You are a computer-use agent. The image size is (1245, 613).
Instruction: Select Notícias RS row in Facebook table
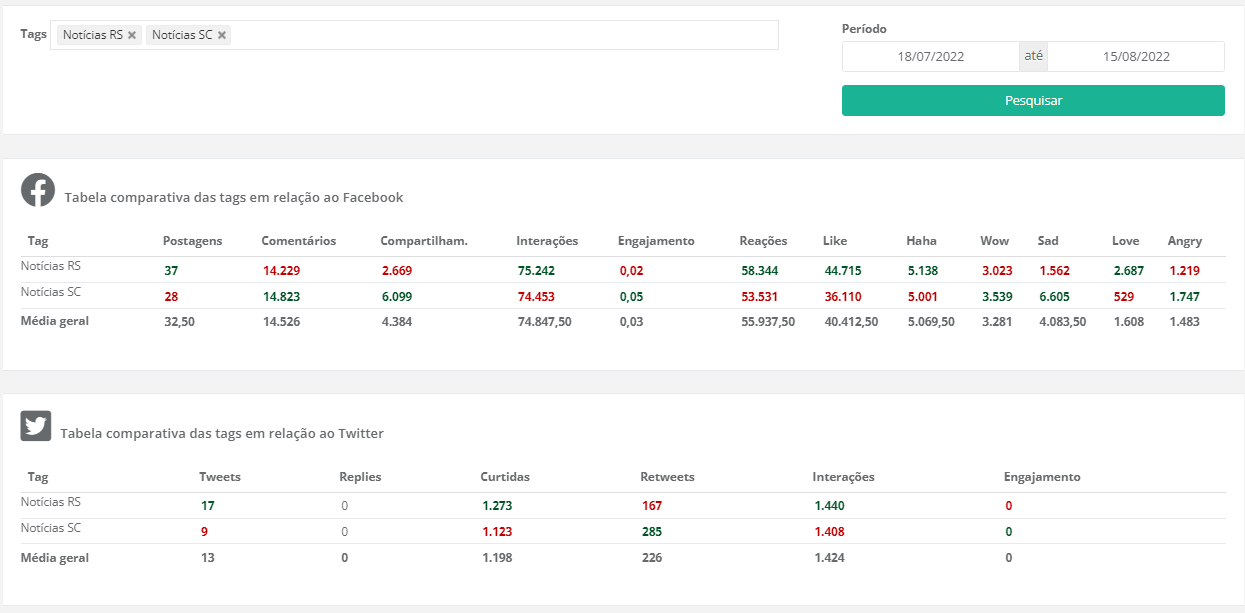50,267
